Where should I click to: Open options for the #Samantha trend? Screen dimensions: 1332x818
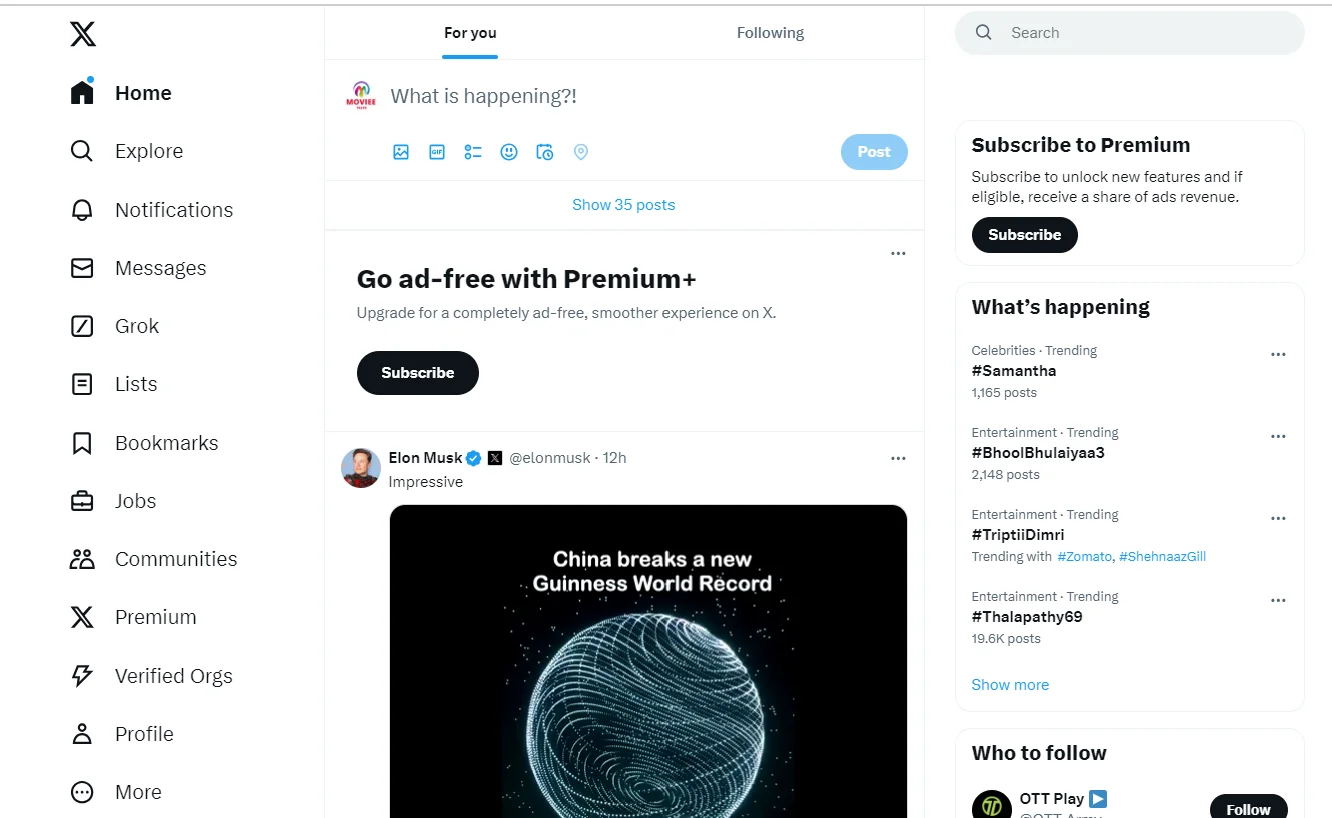[x=1278, y=354]
